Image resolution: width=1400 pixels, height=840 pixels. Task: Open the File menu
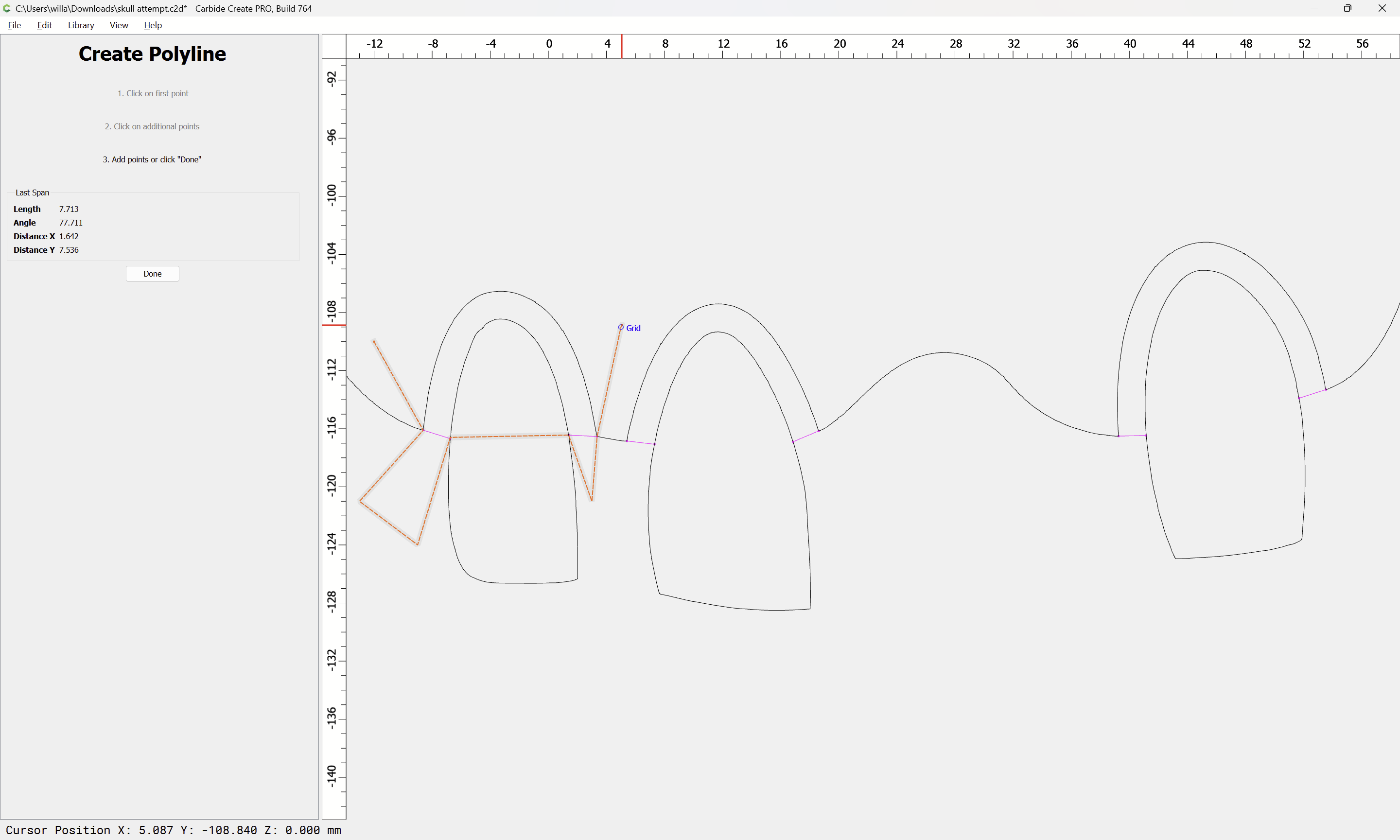click(x=14, y=25)
